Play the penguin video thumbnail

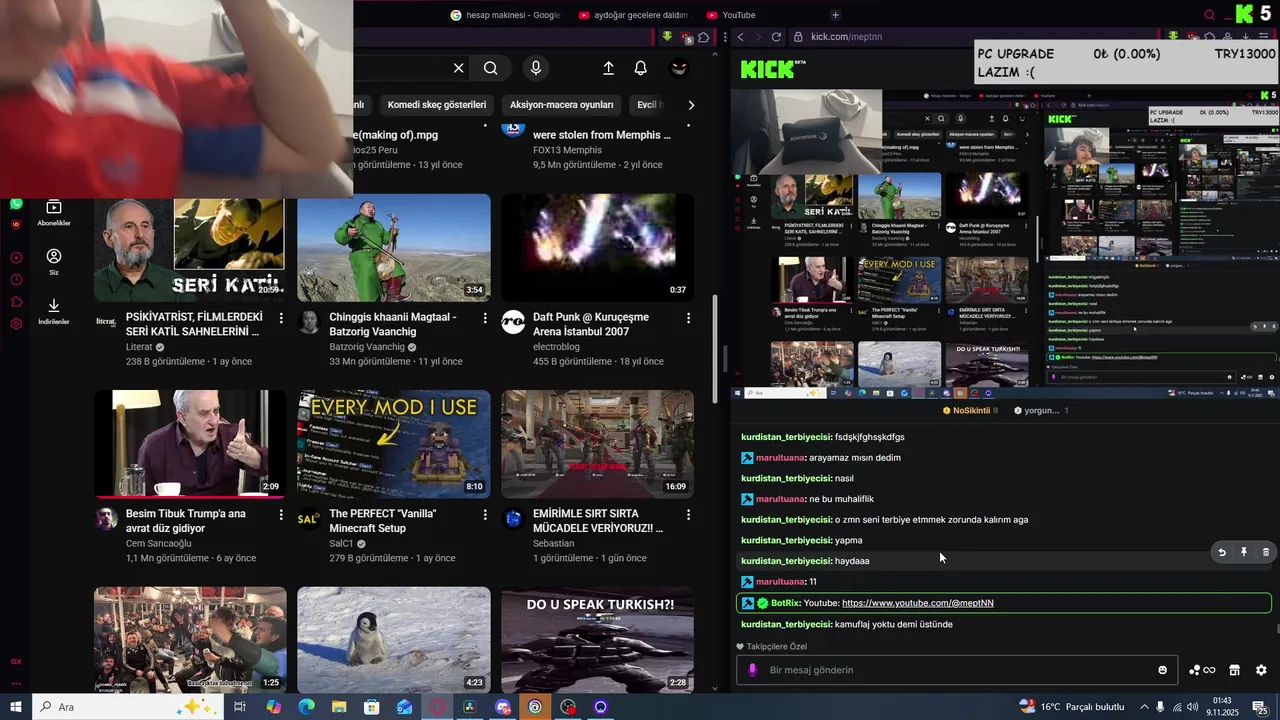[x=394, y=639]
